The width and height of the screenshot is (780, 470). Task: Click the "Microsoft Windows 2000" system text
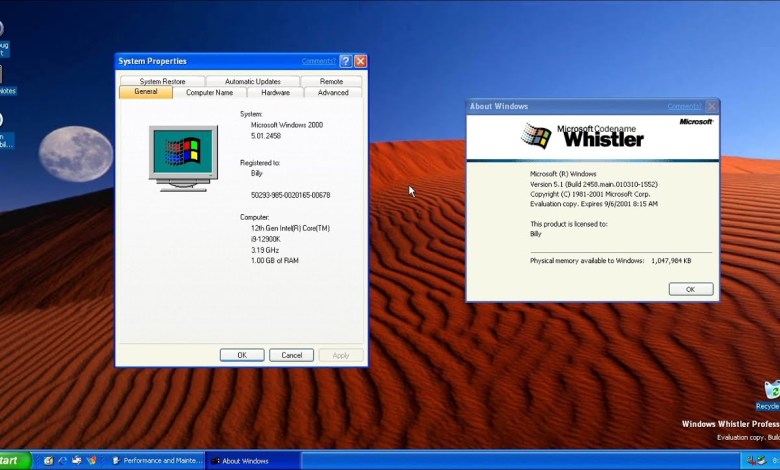point(287,125)
